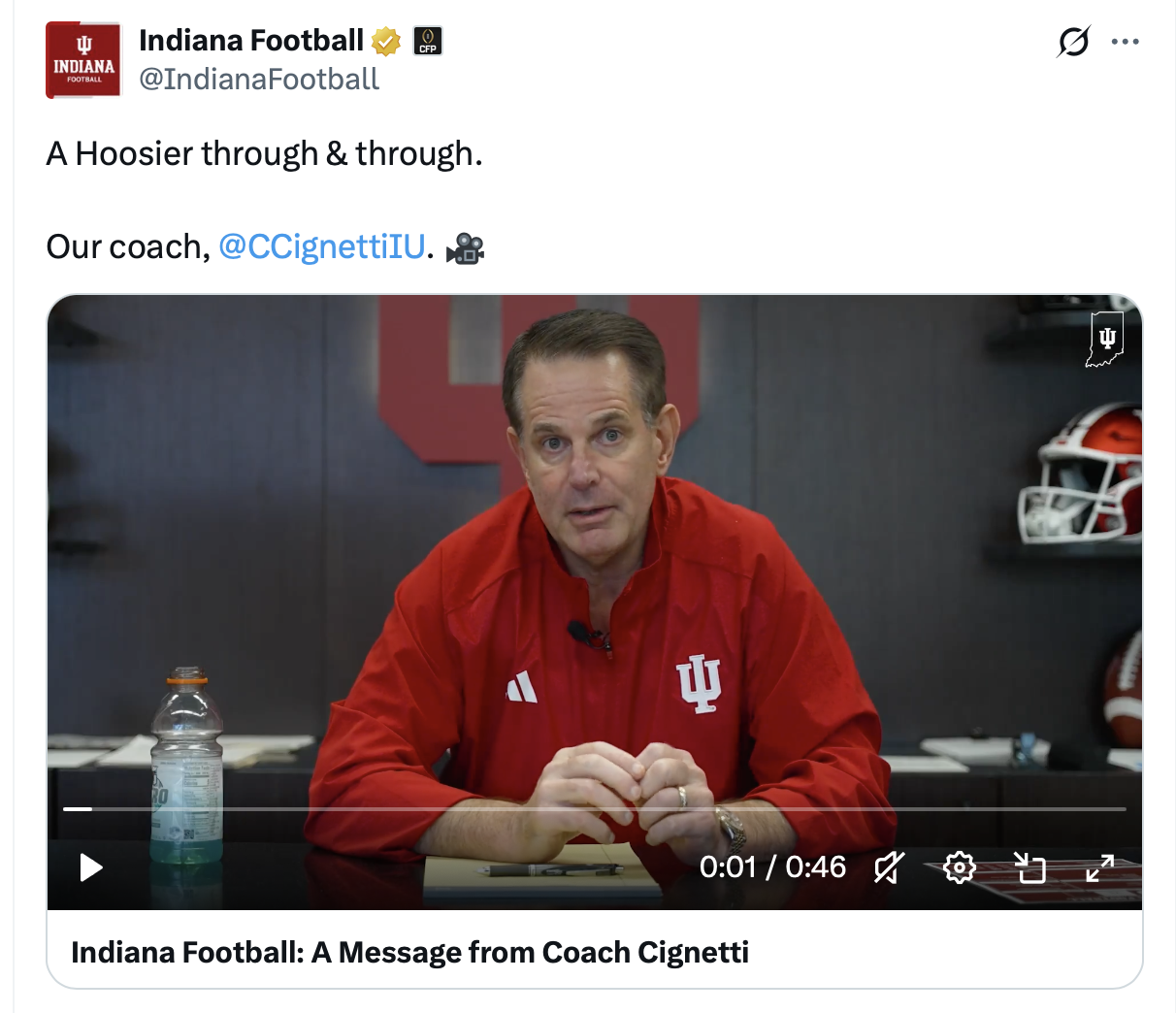Click the 0:01 / 0:46 time display
1176x1013 pixels.
click(772, 866)
